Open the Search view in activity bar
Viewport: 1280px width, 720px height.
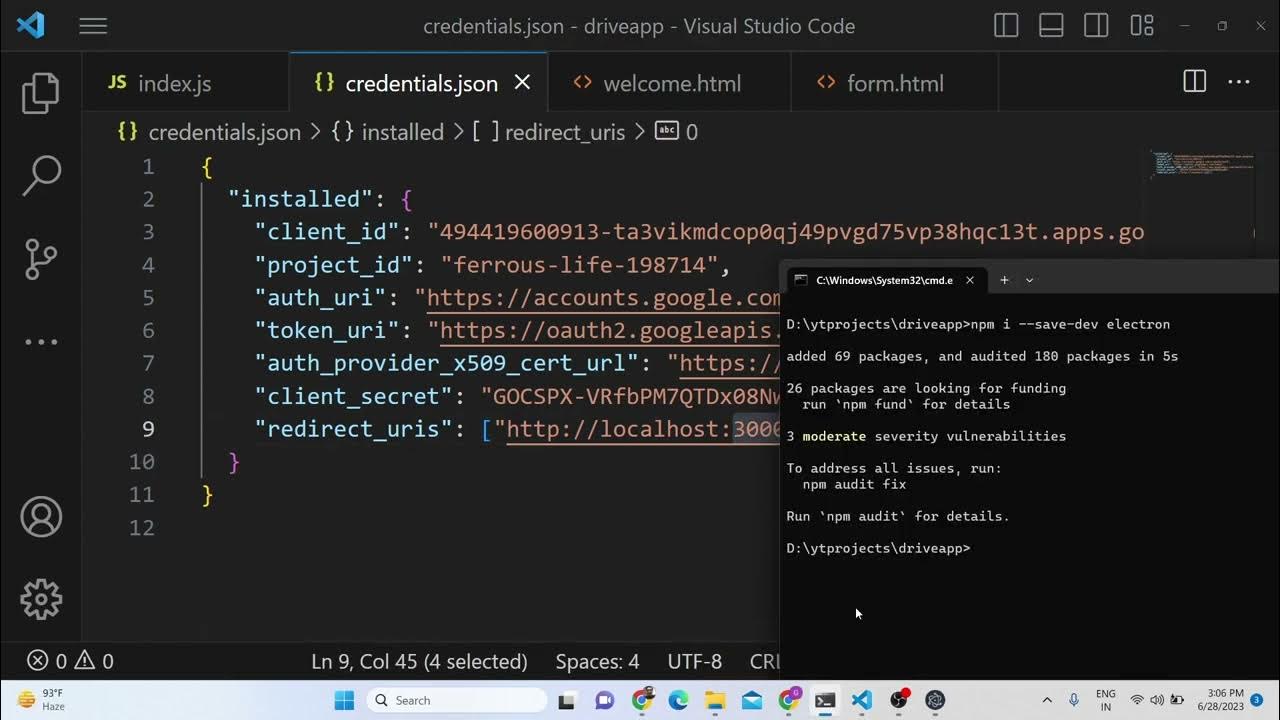click(x=41, y=175)
